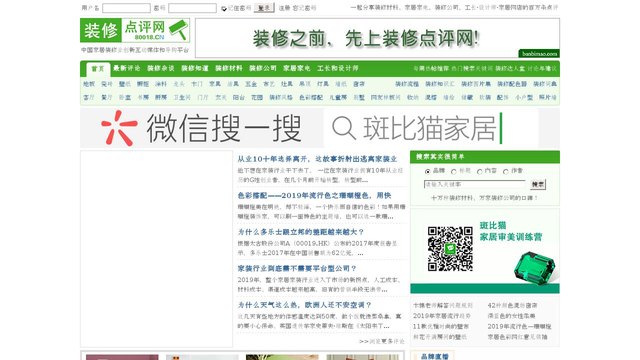Open the 装修词典 link

pyautogui.click(x=545, y=84)
